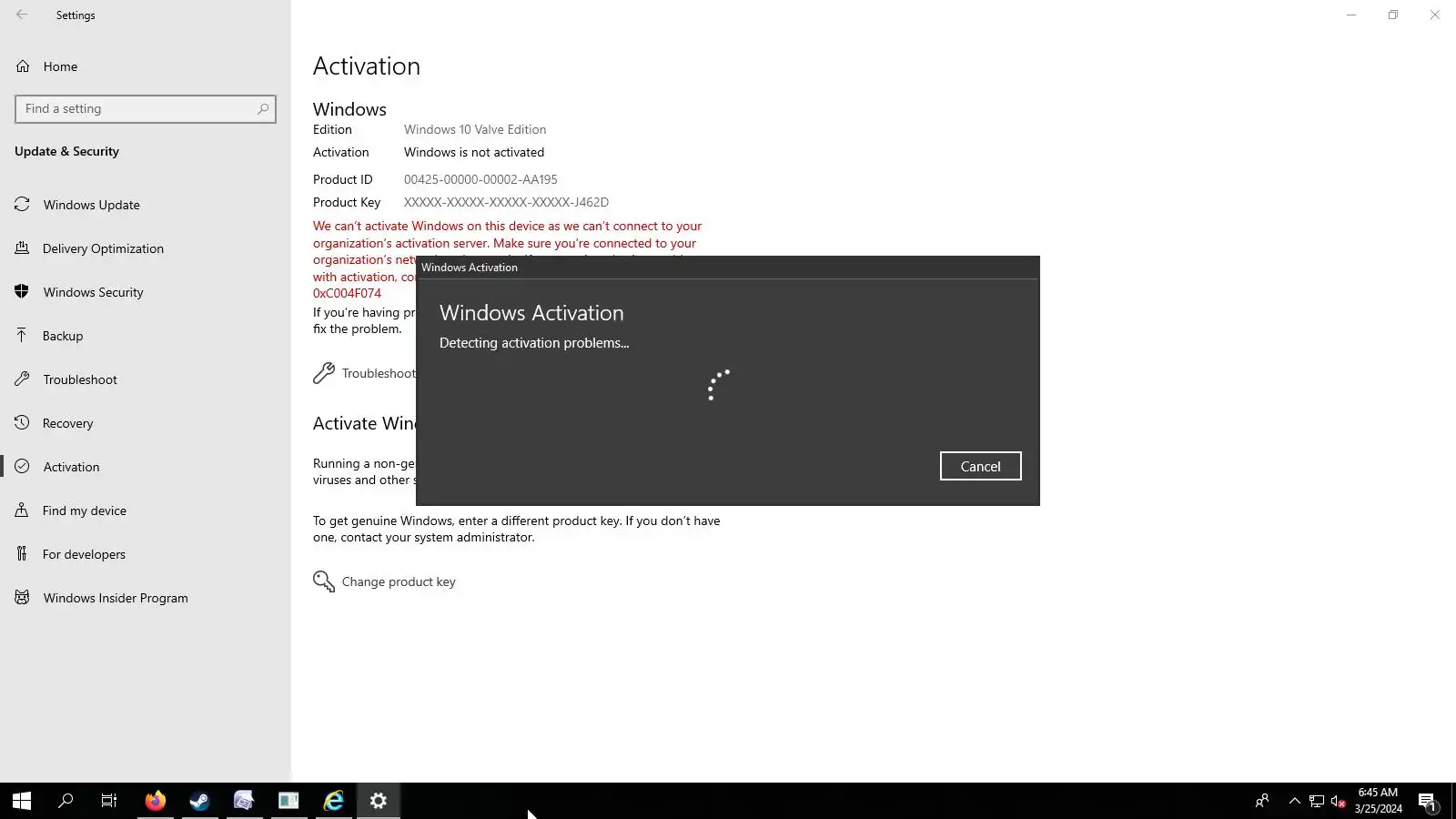Open taskbar search magnifier
The width and height of the screenshot is (1456, 819).
66,801
